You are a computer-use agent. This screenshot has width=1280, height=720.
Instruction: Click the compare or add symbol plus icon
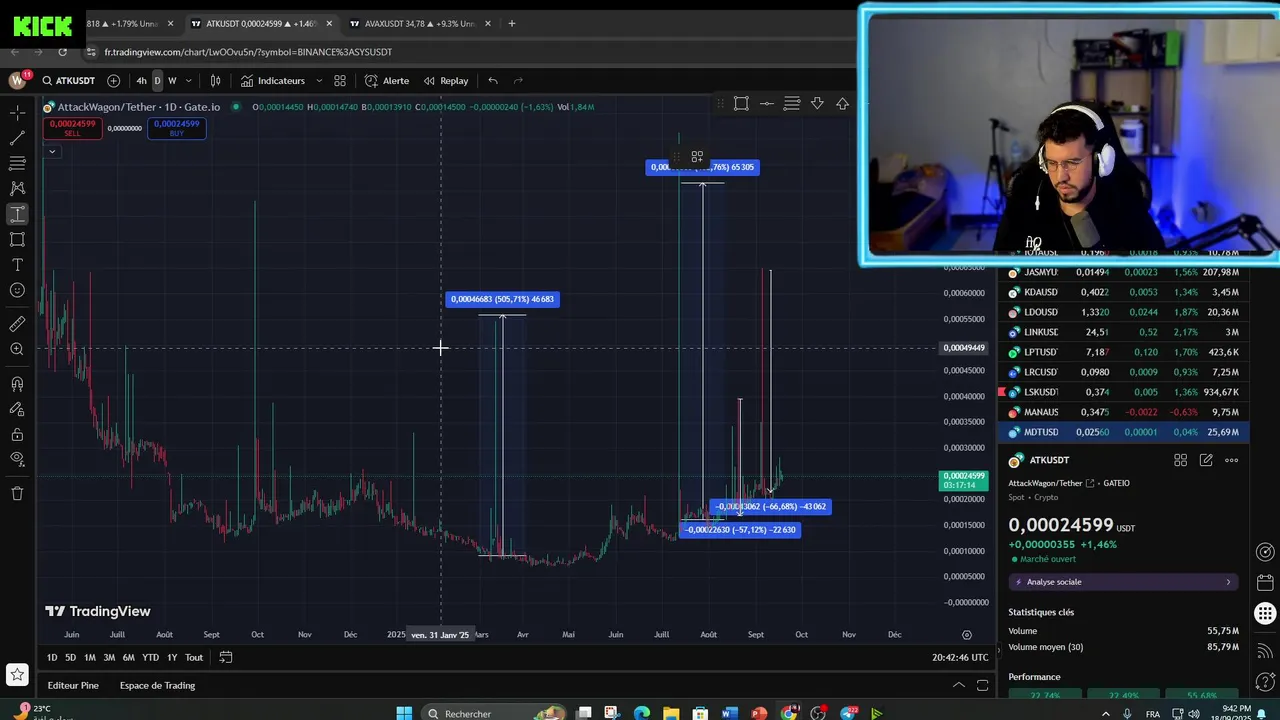(x=113, y=81)
